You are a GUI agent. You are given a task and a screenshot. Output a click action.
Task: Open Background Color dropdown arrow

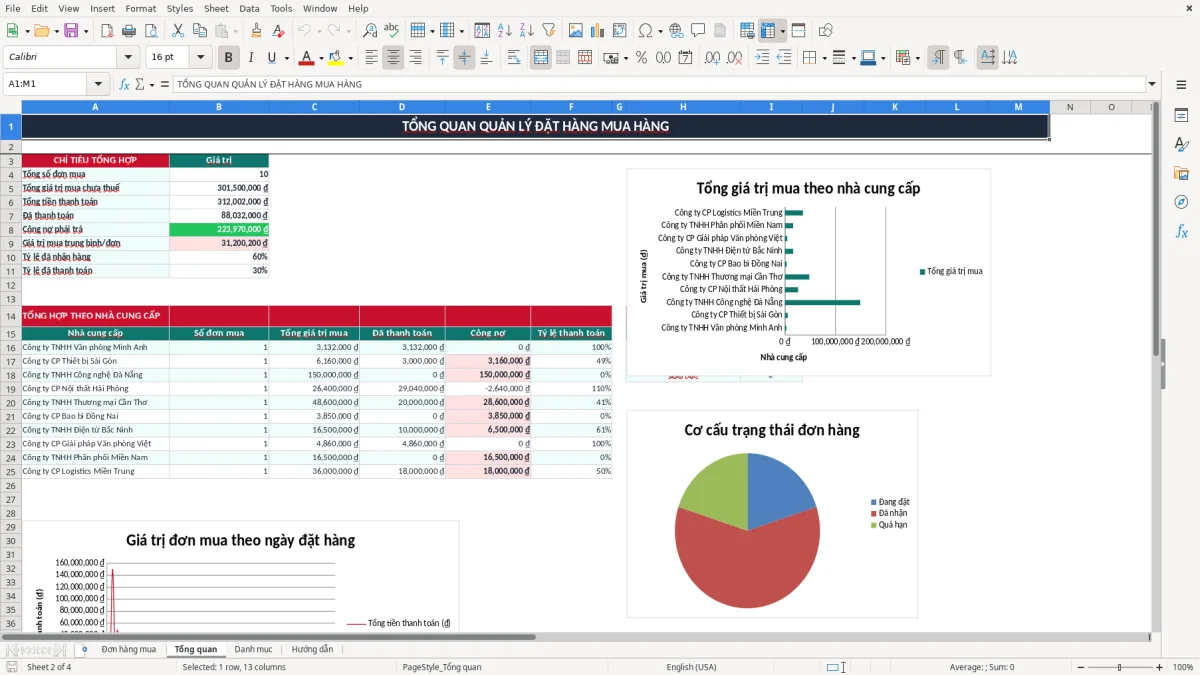350,57
